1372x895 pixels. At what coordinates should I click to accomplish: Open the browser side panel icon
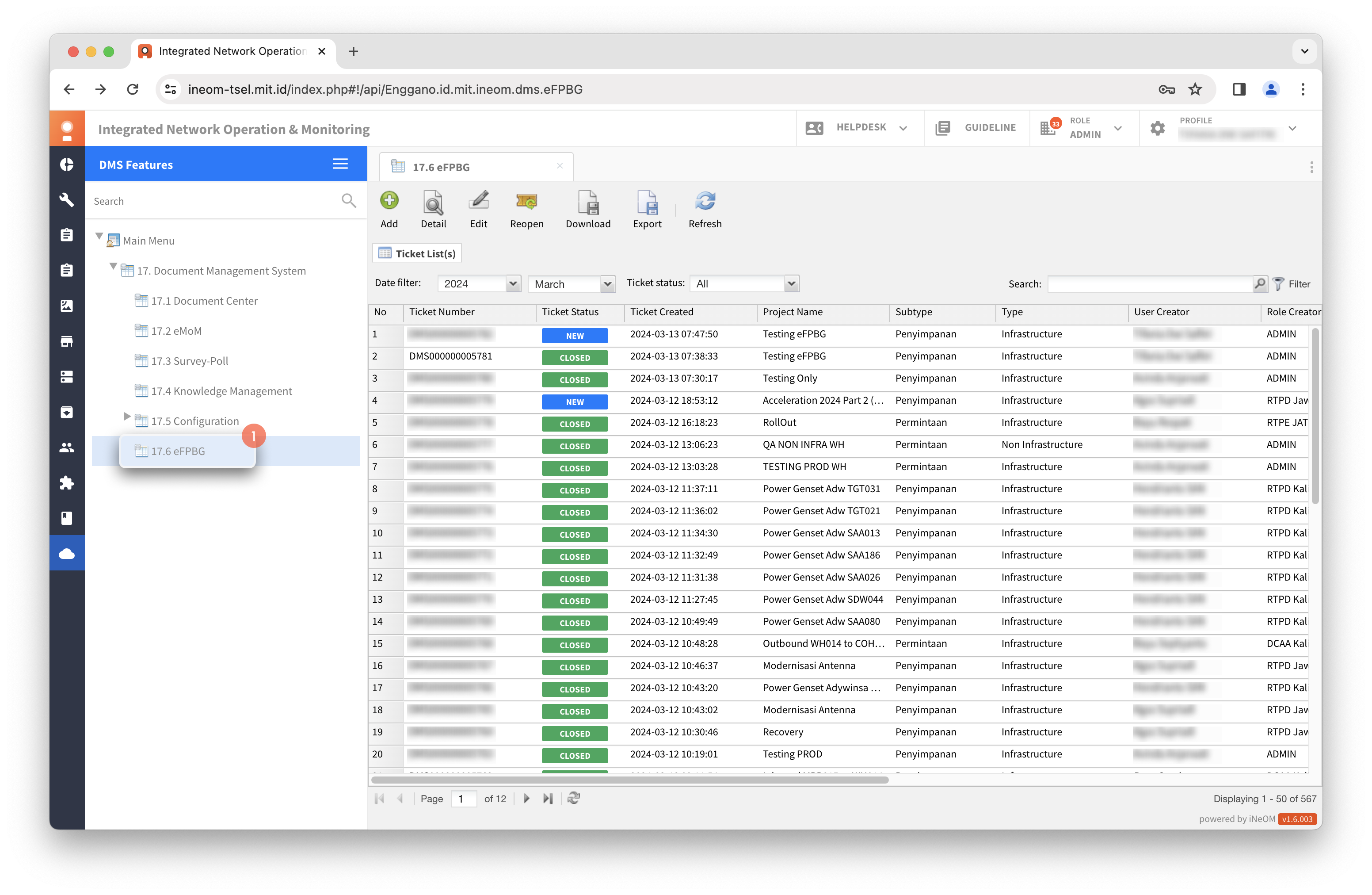tap(1239, 89)
